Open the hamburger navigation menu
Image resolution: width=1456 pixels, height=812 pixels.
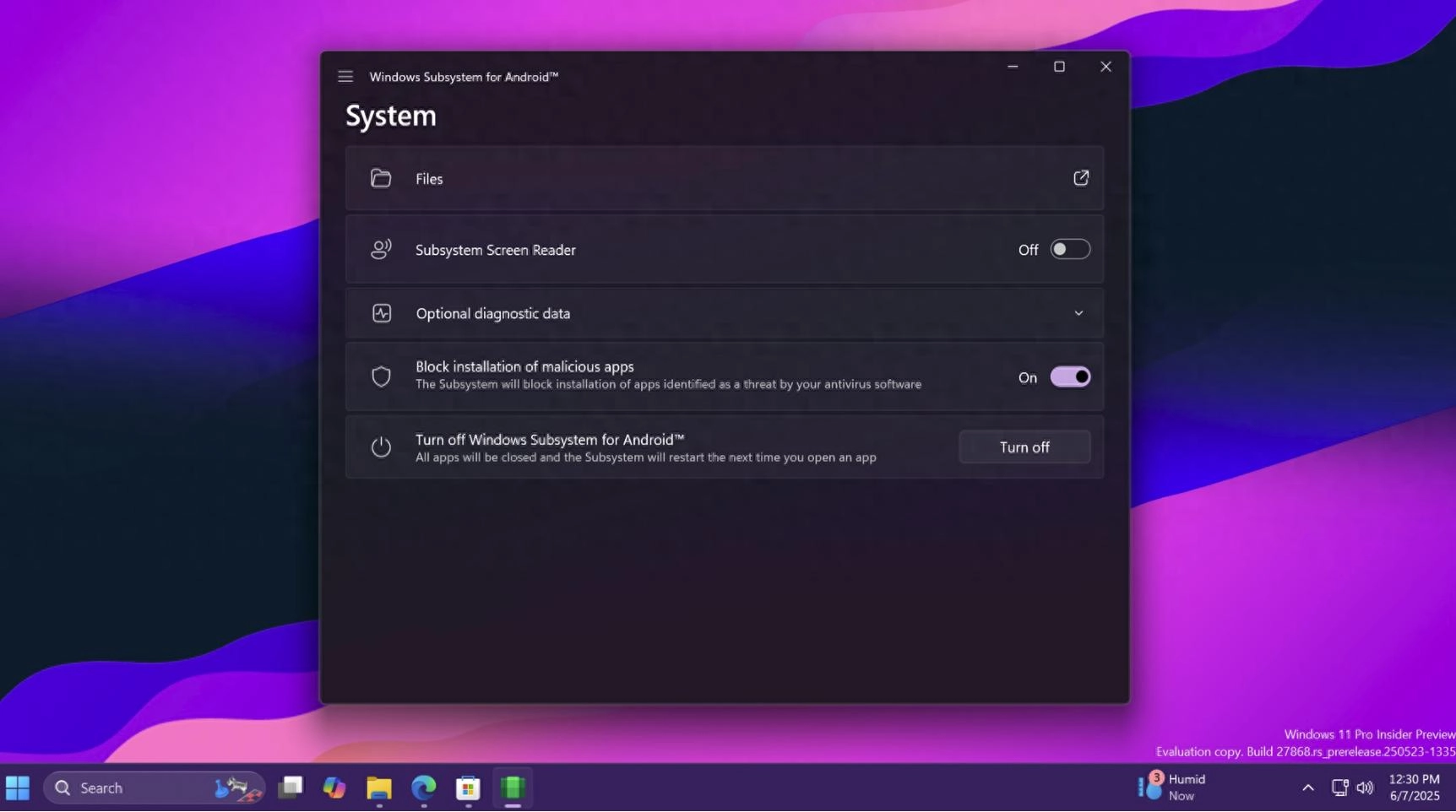pyautogui.click(x=345, y=77)
